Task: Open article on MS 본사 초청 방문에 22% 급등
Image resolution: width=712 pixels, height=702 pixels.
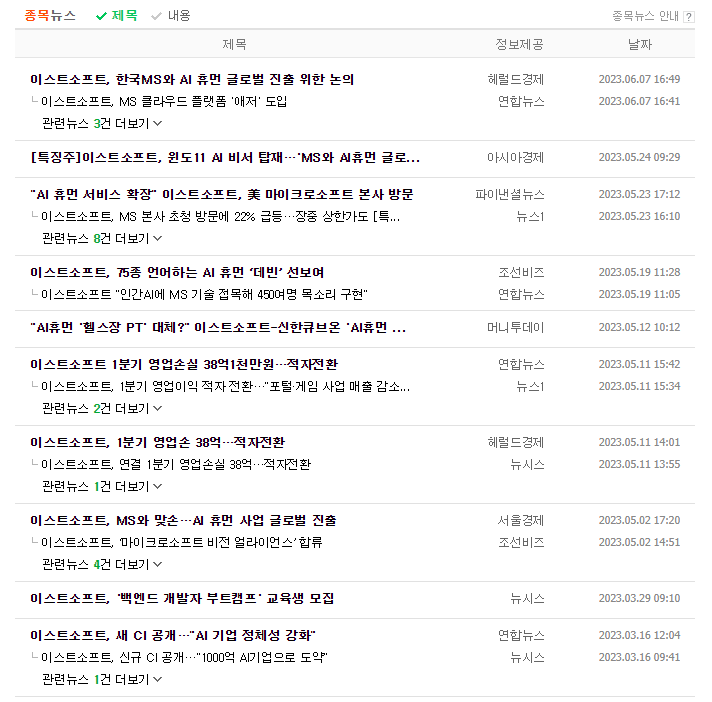Action: [x=221, y=216]
